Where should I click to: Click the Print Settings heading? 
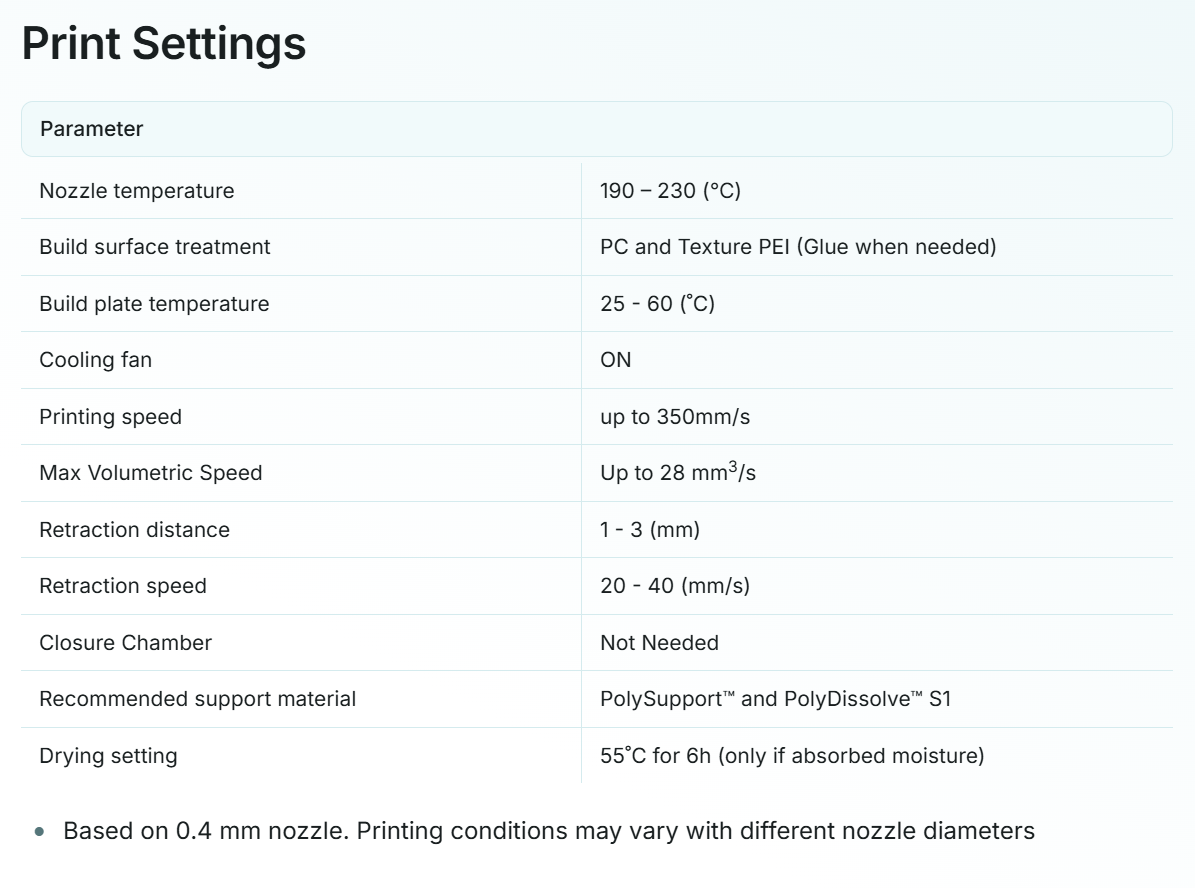point(164,45)
